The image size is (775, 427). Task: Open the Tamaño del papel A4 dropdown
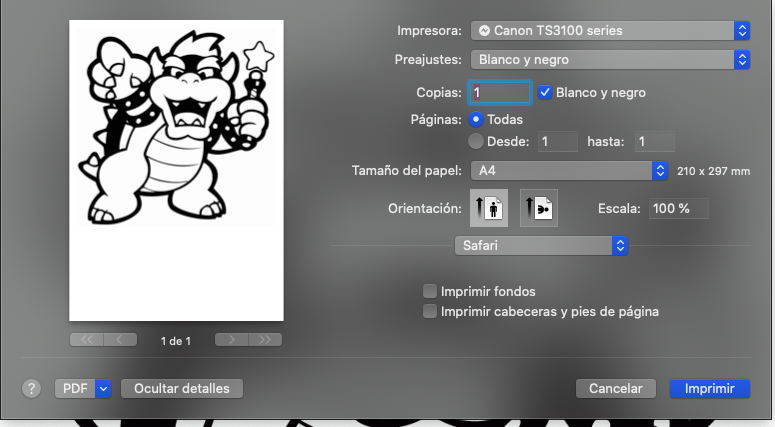[569, 171]
